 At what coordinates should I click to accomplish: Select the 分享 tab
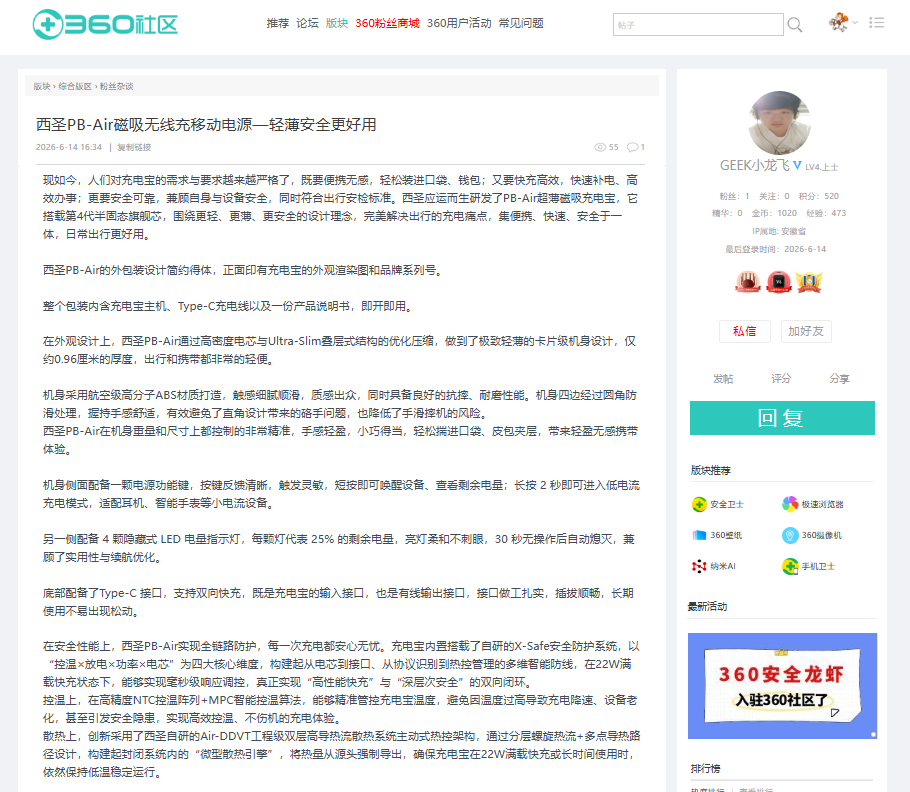click(839, 379)
